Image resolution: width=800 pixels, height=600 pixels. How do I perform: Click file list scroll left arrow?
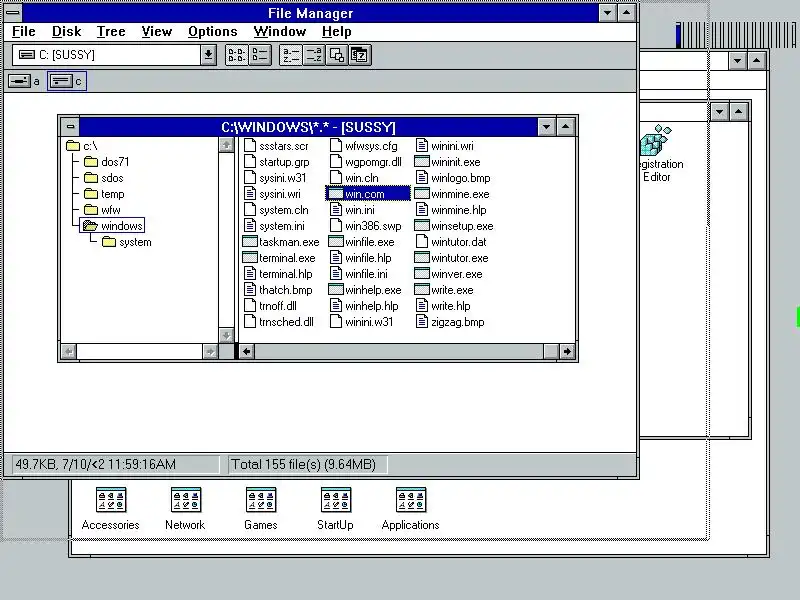click(247, 351)
